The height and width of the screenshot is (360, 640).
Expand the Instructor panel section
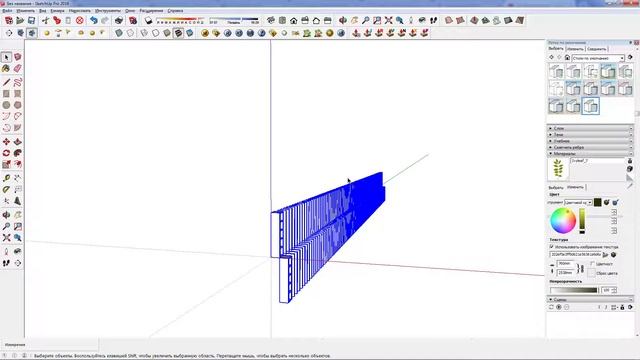tap(590, 141)
